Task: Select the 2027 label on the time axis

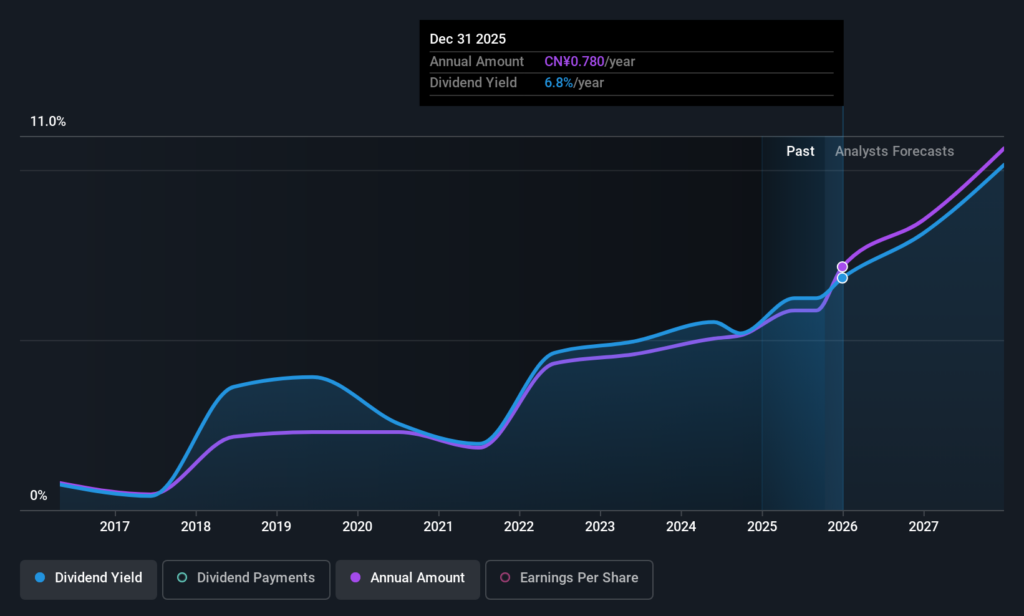Action: pyautogui.click(x=923, y=526)
